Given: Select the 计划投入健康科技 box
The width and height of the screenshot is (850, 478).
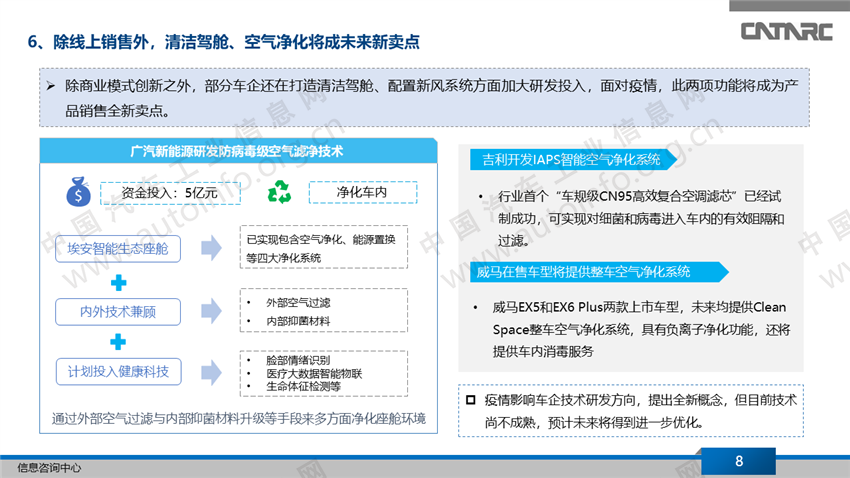Looking at the screenshot, I should 118,372.
